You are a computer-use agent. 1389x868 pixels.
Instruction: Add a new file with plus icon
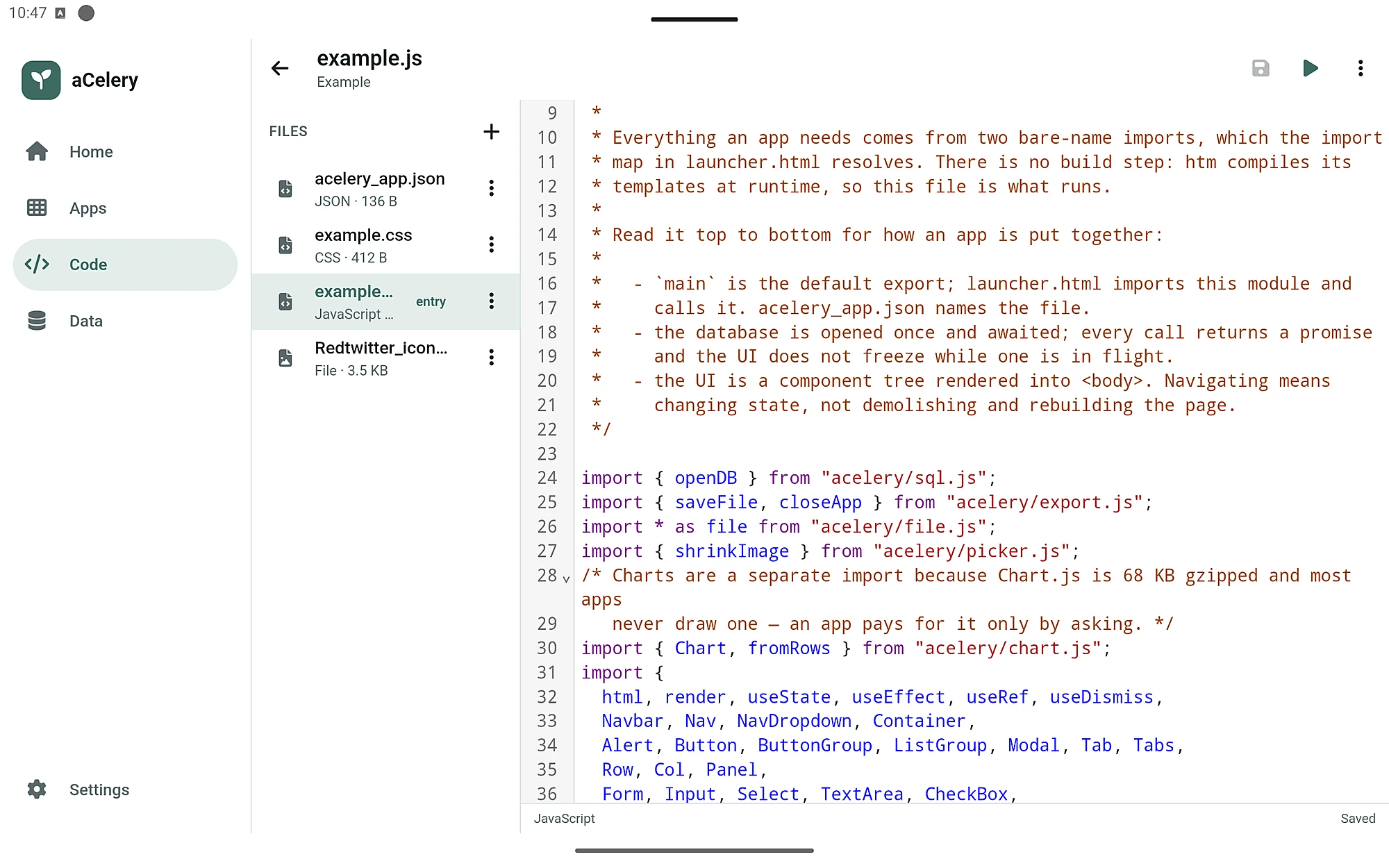(x=491, y=131)
